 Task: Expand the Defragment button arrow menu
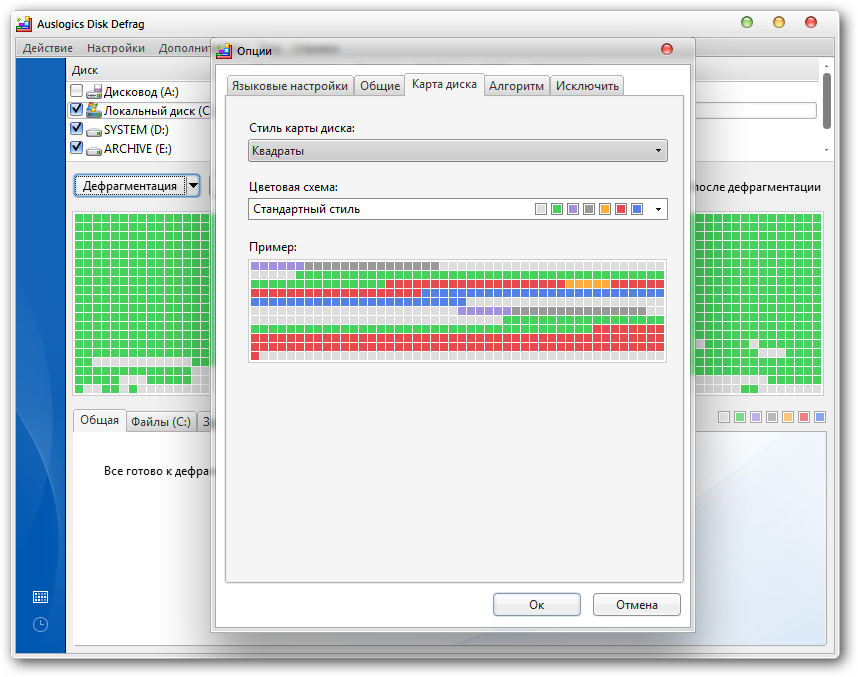(x=193, y=186)
